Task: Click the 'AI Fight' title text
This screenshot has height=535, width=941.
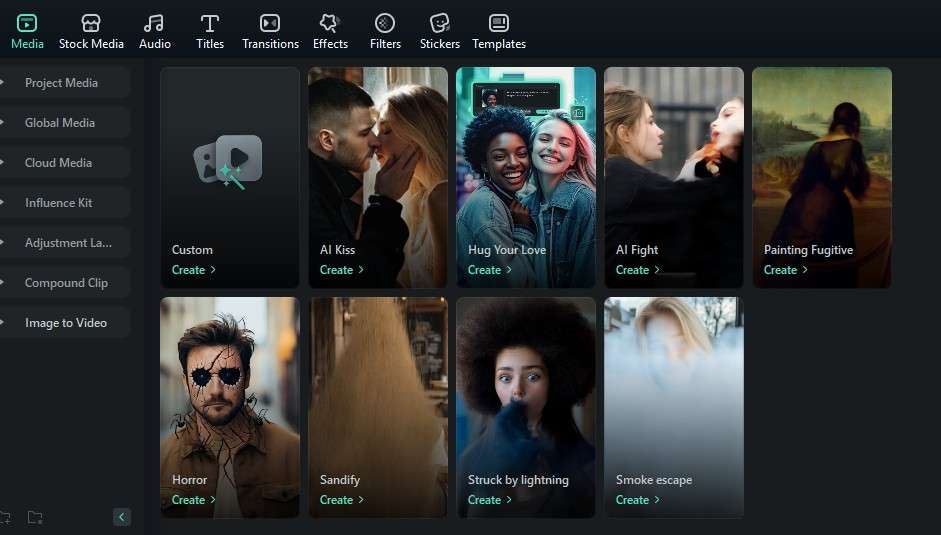Action: click(637, 250)
